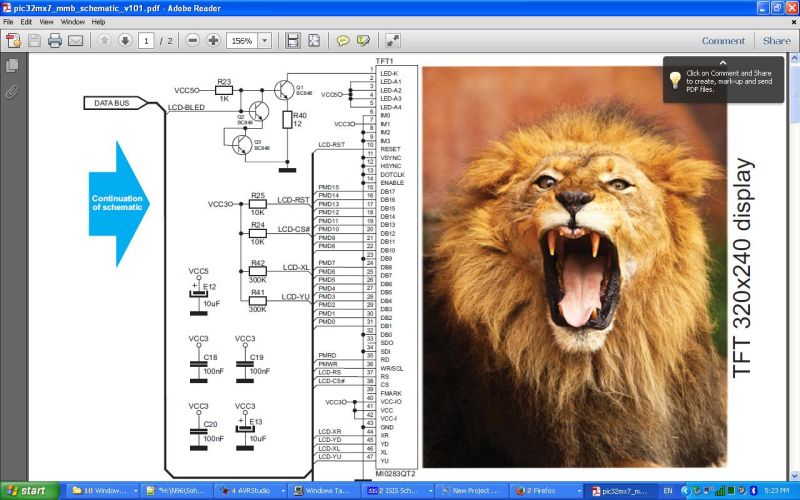Image resolution: width=800 pixels, height=500 pixels.
Task: Open the Comment pane
Action: click(723, 41)
